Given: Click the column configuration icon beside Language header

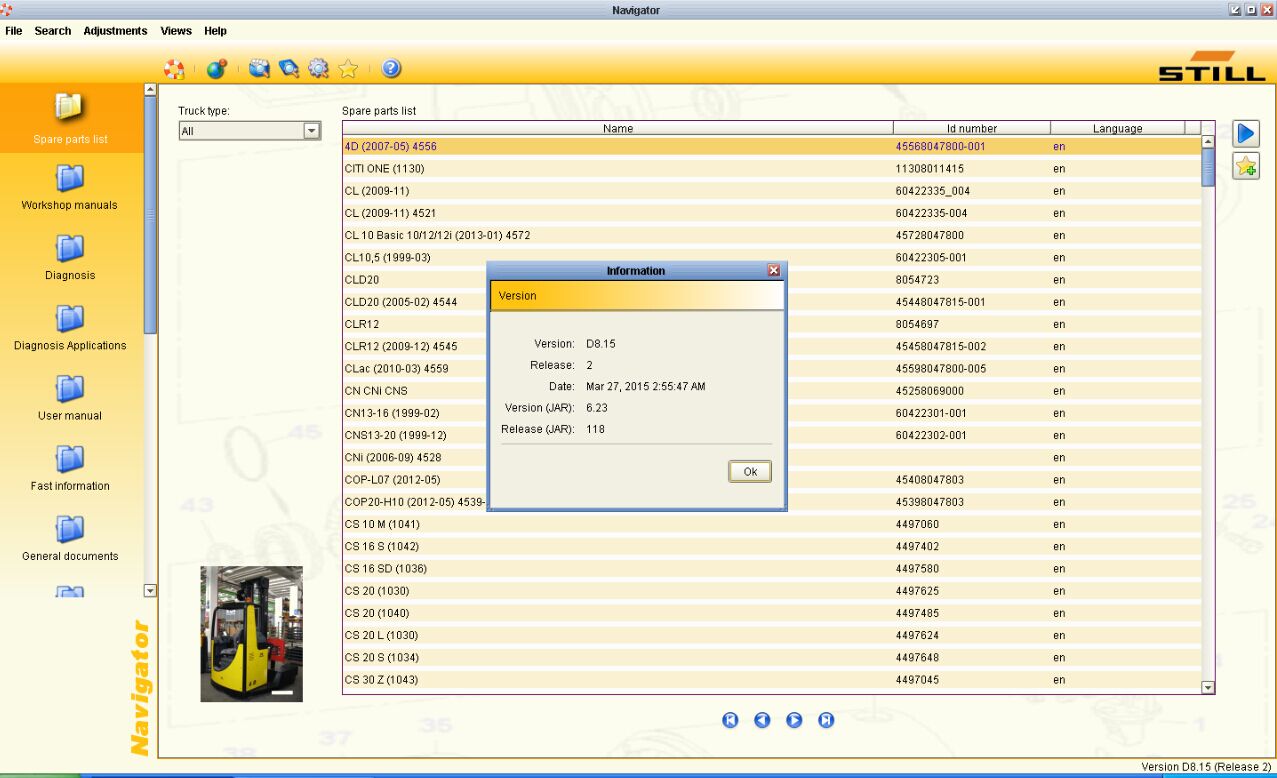Looking at the screenshot, I should point(1192,128).
